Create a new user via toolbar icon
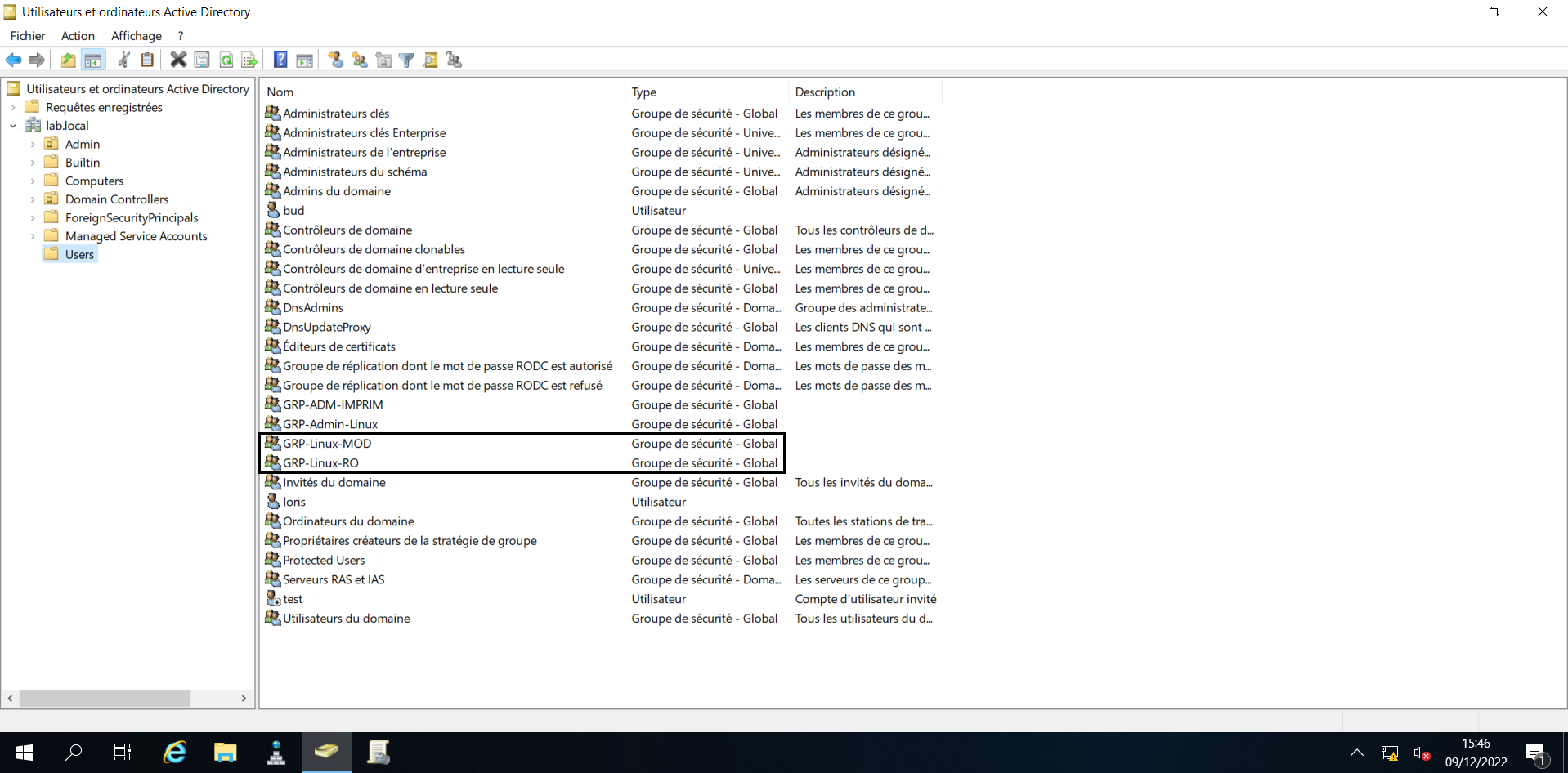The height and width of the screenshot is (773, 1568). [x=335, y=60]
